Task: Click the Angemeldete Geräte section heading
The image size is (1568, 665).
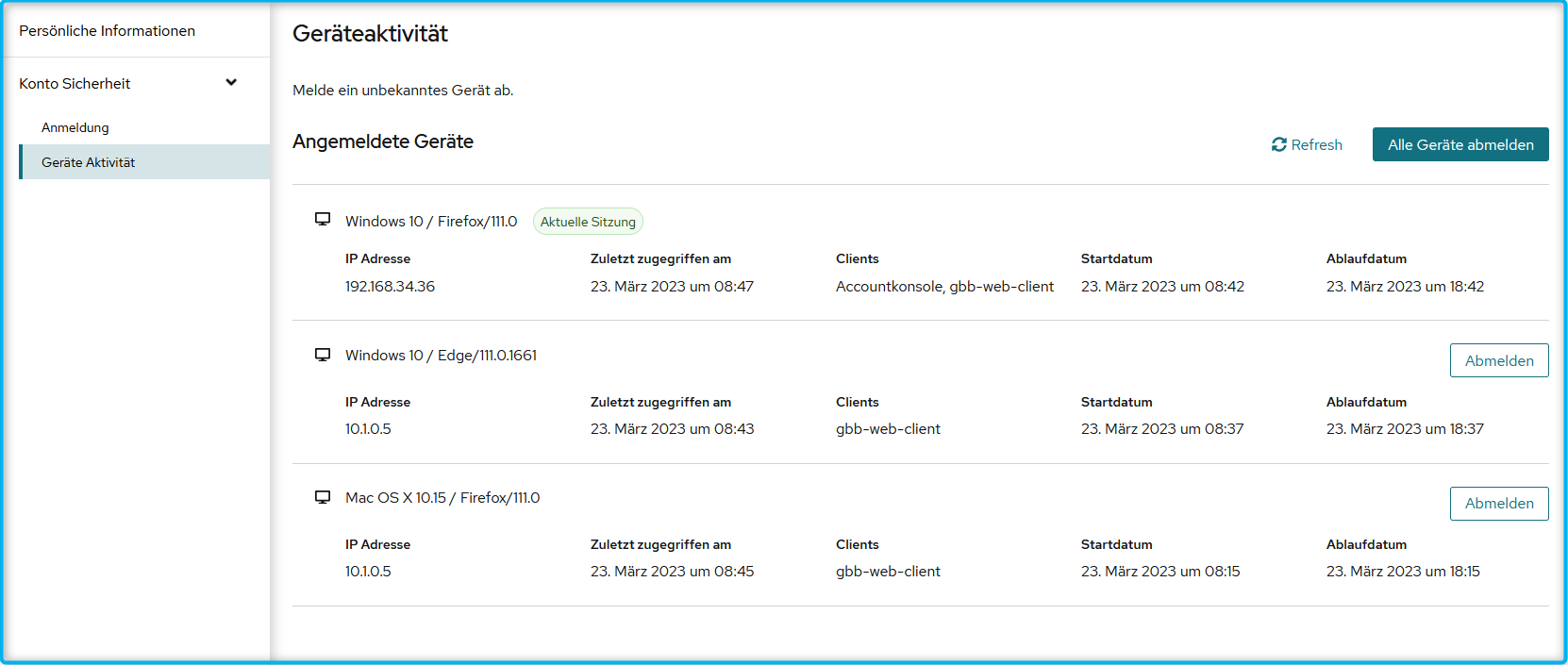Action: tap(383, 141)
